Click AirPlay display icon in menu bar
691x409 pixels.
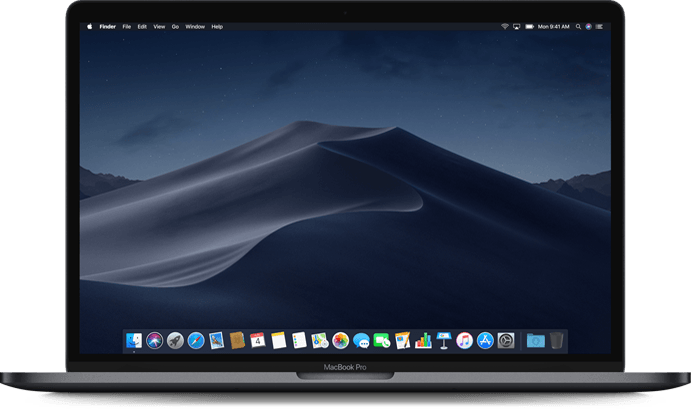click(516, 26)
